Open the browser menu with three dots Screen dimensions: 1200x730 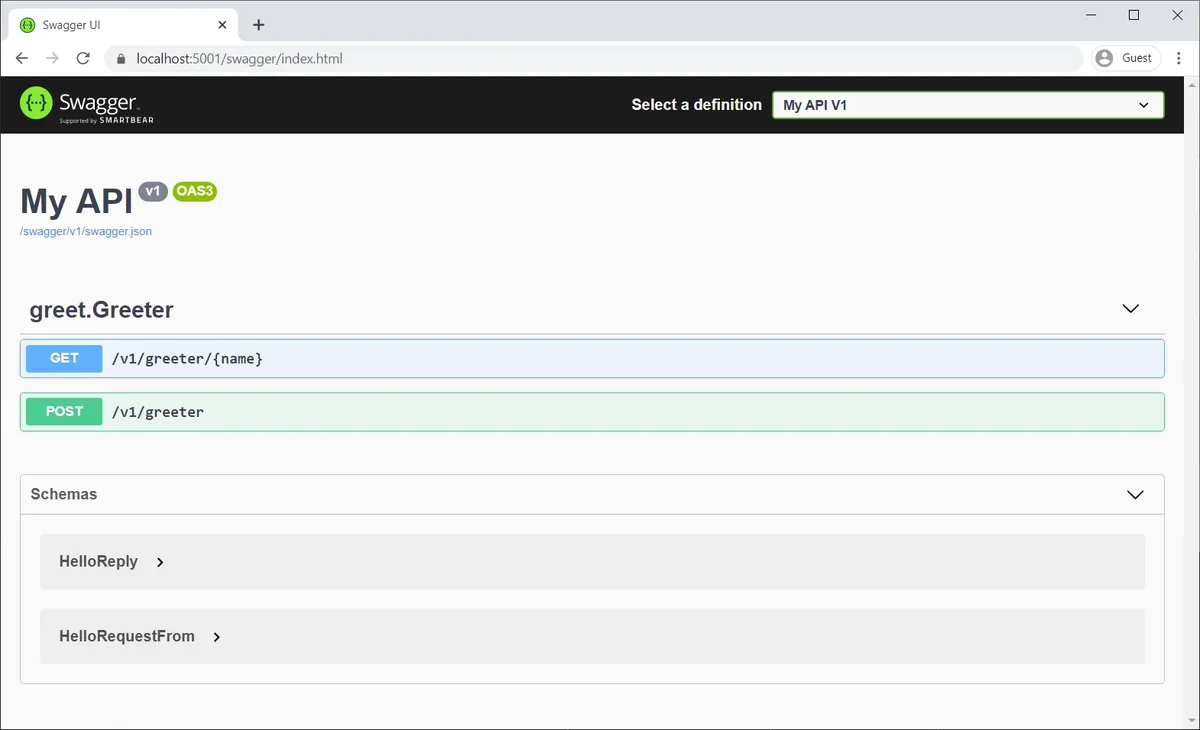(1178, 58)
